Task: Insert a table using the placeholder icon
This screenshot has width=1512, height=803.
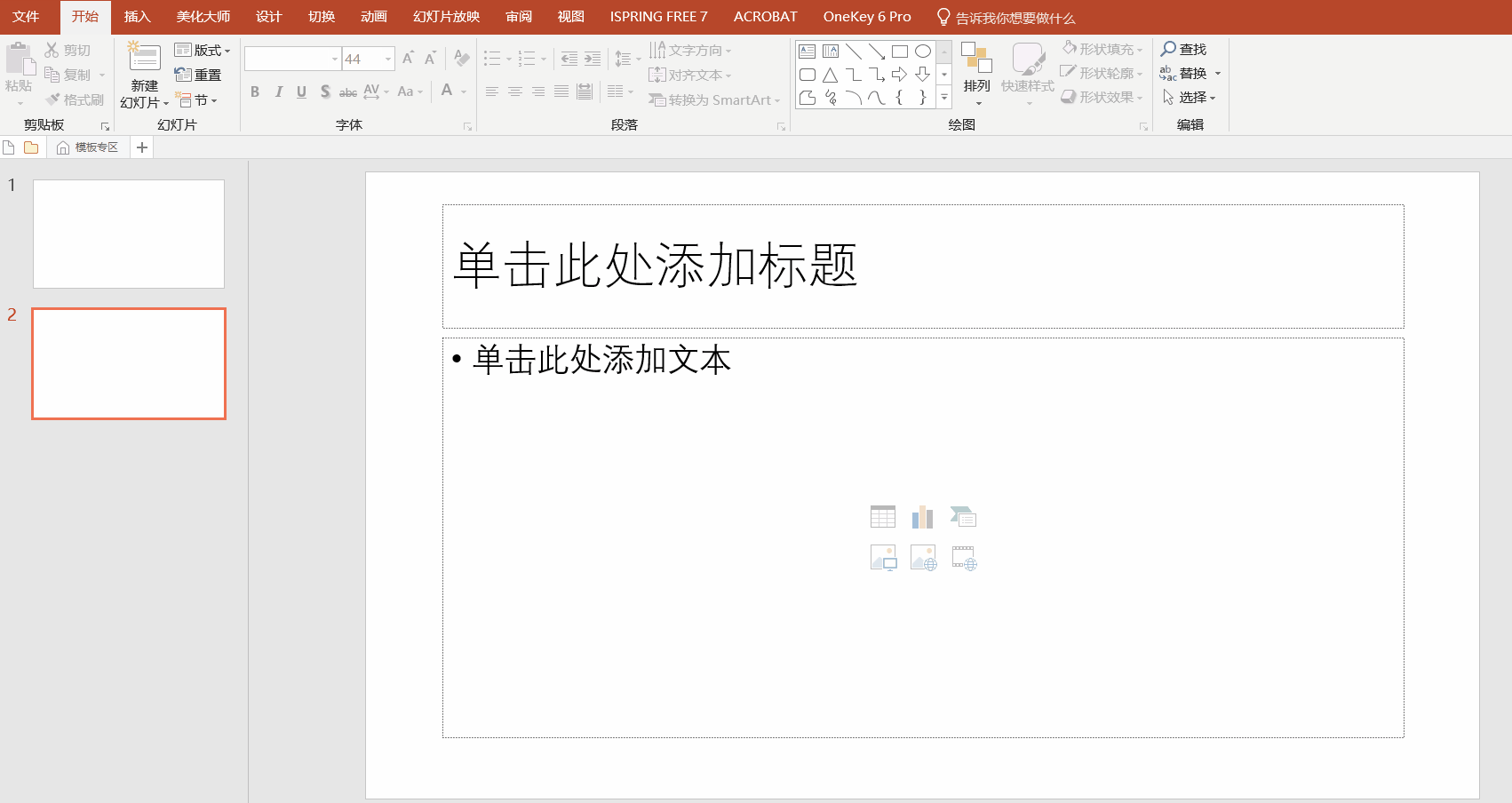Action: pyautogui.click(x=882, y=516)
